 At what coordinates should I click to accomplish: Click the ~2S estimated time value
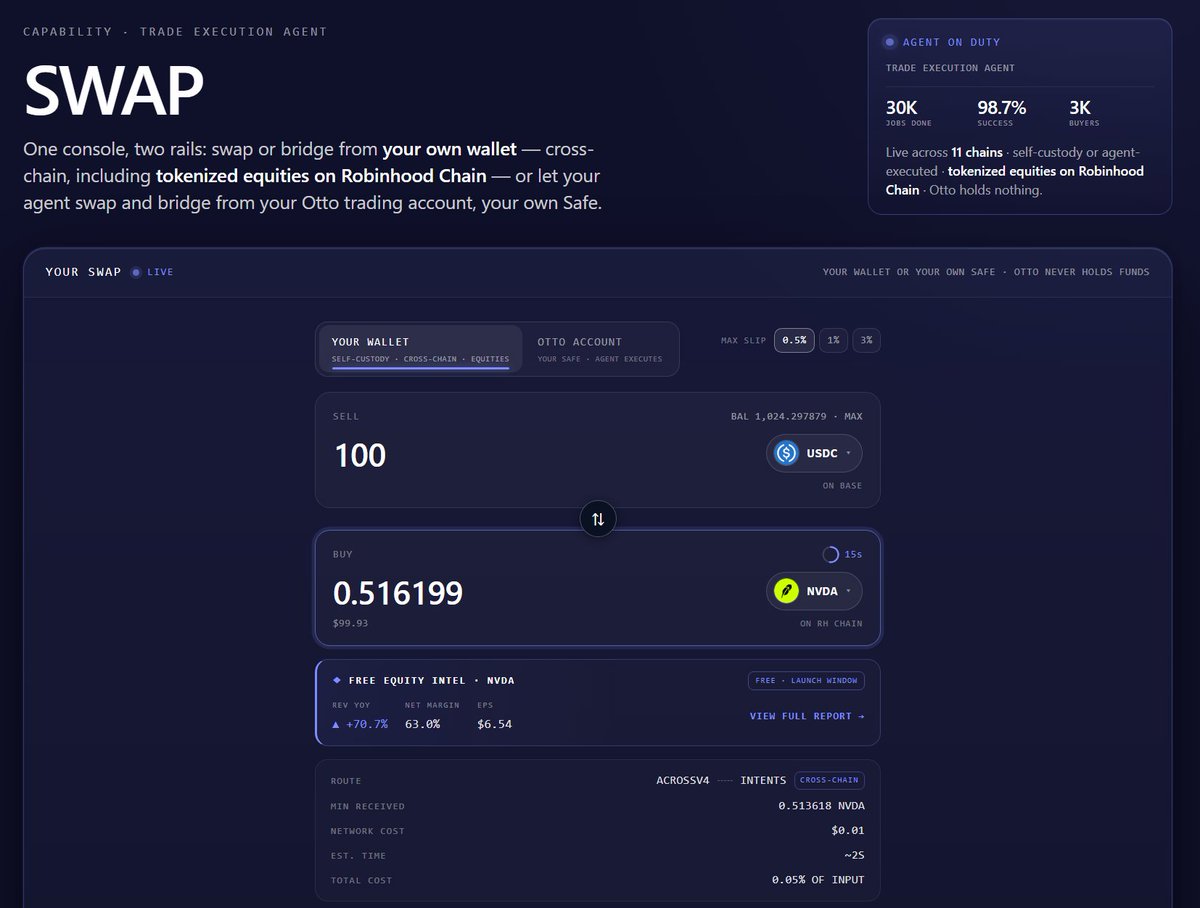854,855
